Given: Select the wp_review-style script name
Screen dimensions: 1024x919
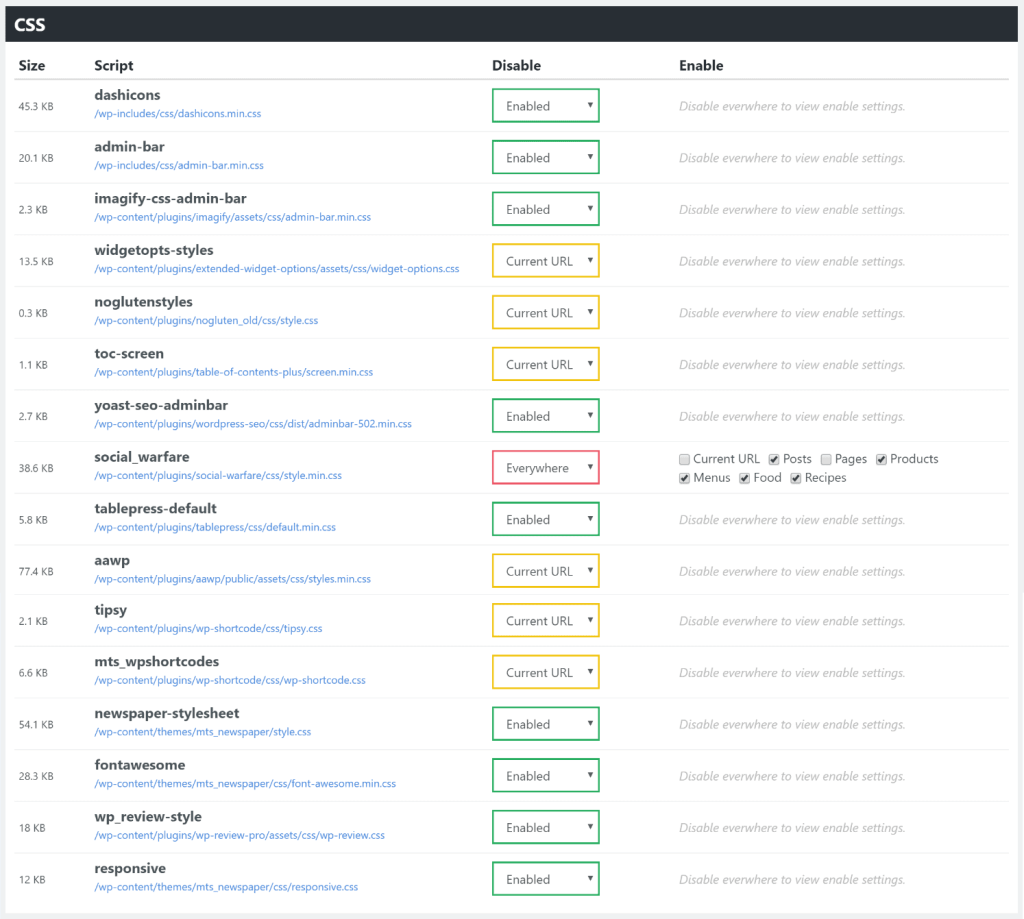Looking at the screenshot, I should 148,816.
